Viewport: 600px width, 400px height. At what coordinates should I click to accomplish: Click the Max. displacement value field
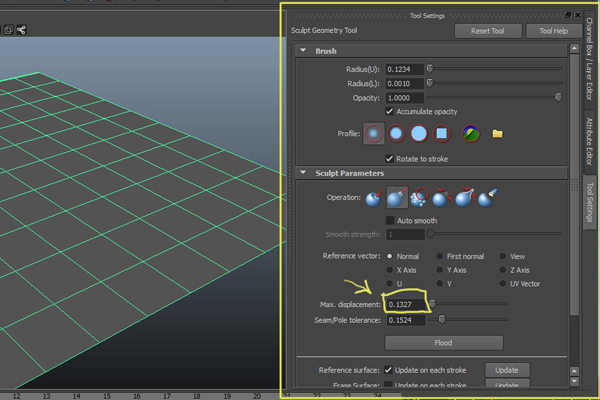(x=405, y=304)
